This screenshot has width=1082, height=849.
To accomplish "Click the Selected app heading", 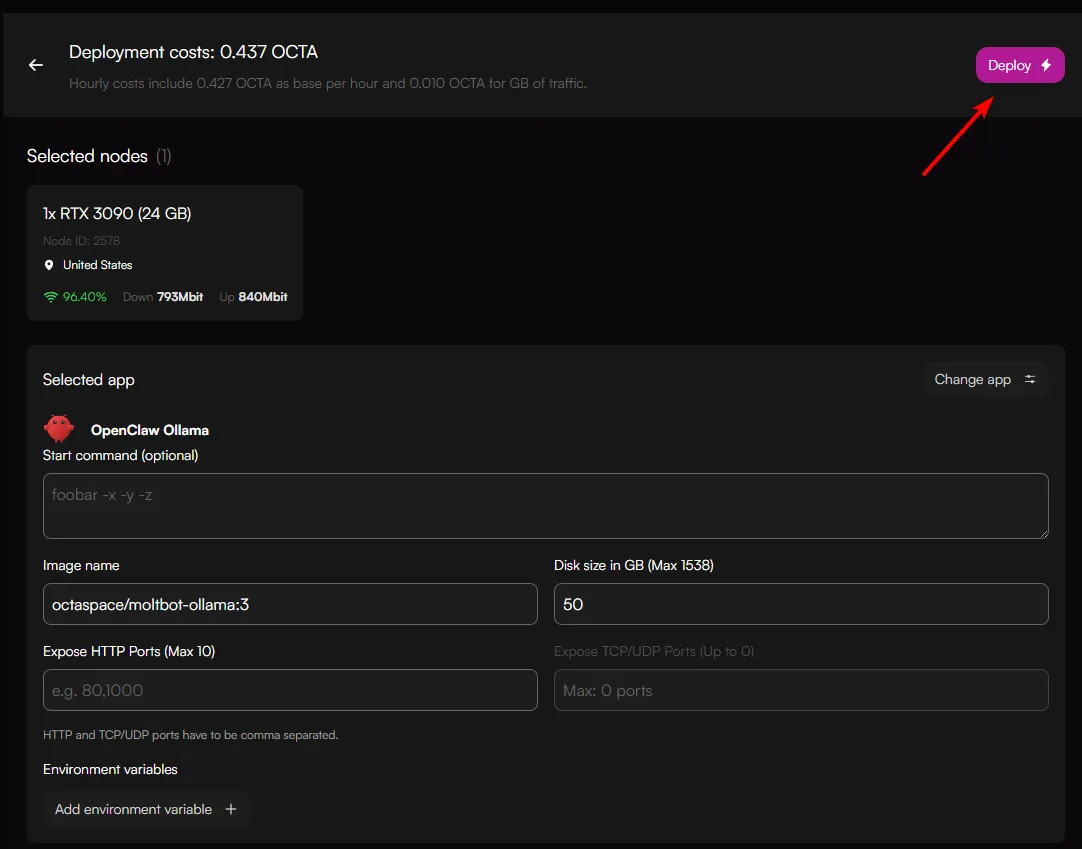I will pyautogui.click(x=88, y=380).
